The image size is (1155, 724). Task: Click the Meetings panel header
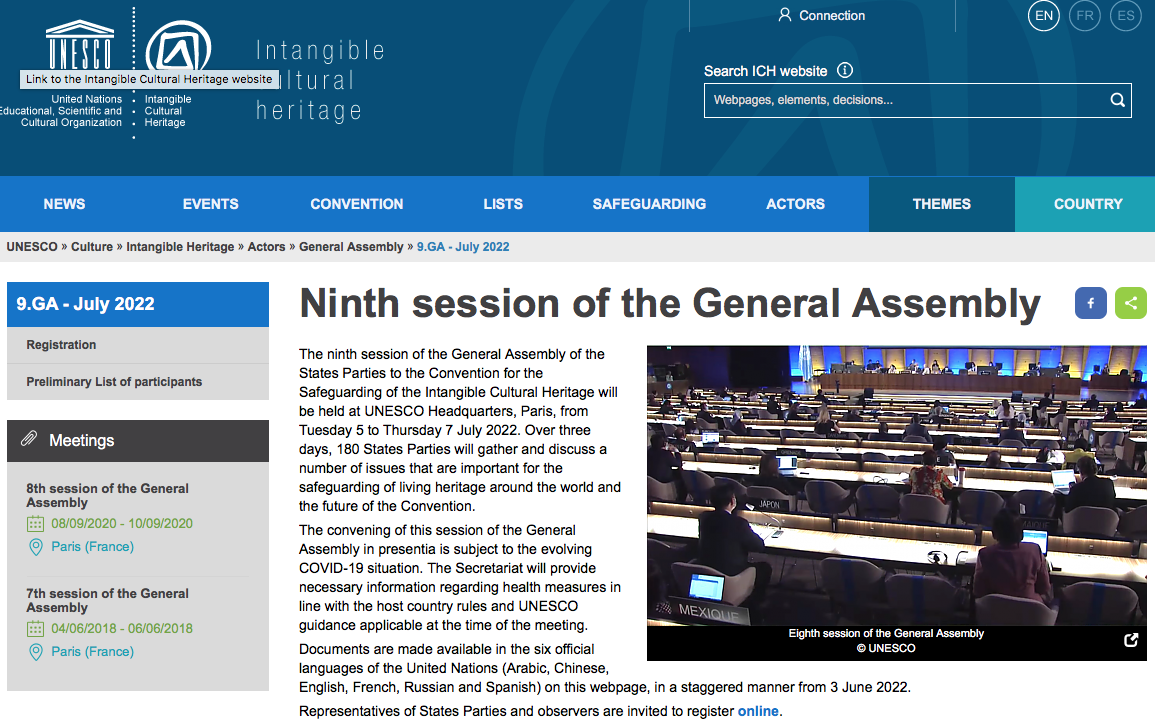point(138,440)
